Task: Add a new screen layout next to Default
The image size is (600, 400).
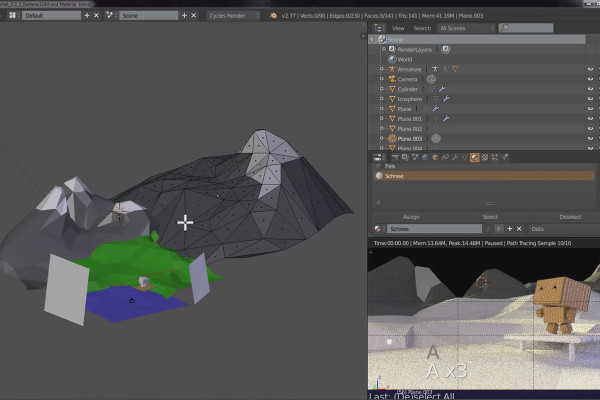Action: (87, 15)
